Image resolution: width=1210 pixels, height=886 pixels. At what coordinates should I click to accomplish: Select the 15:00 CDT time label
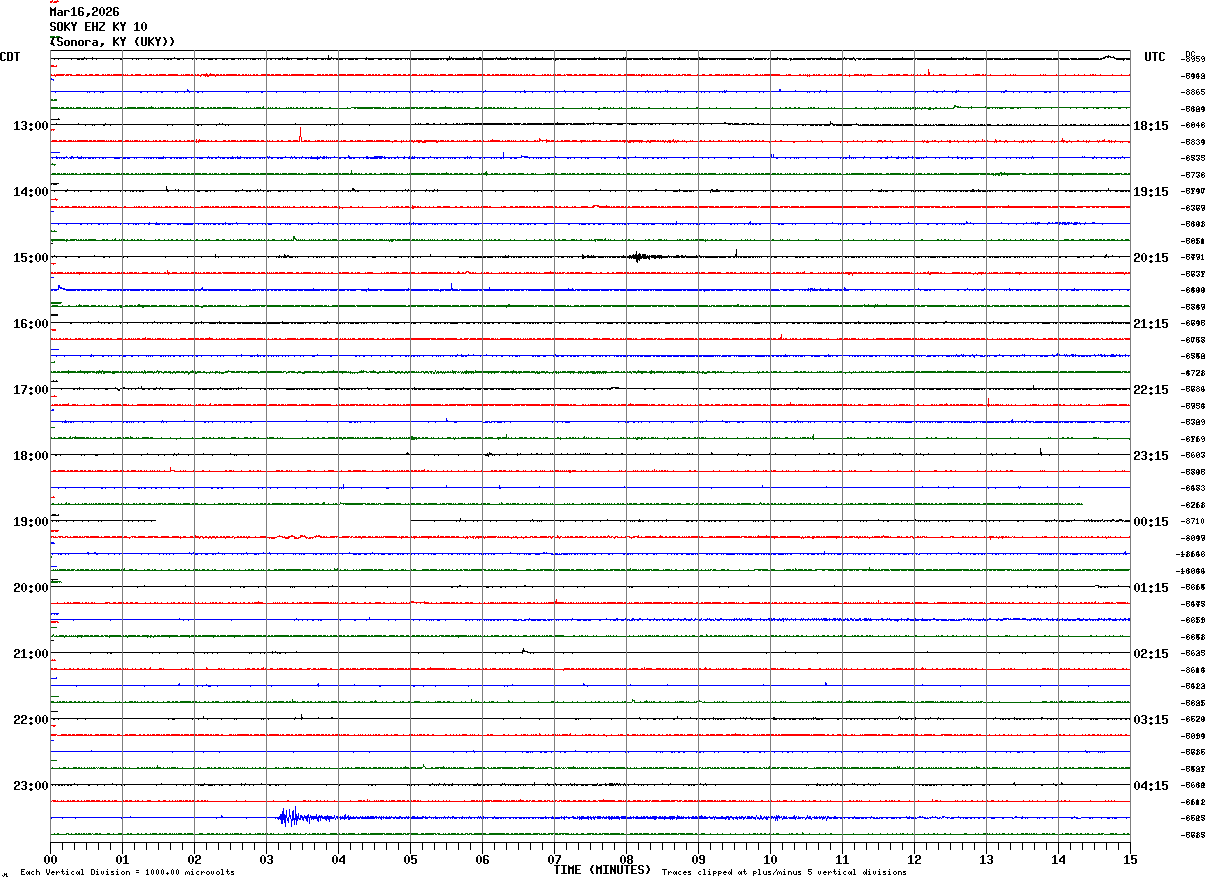30,258
